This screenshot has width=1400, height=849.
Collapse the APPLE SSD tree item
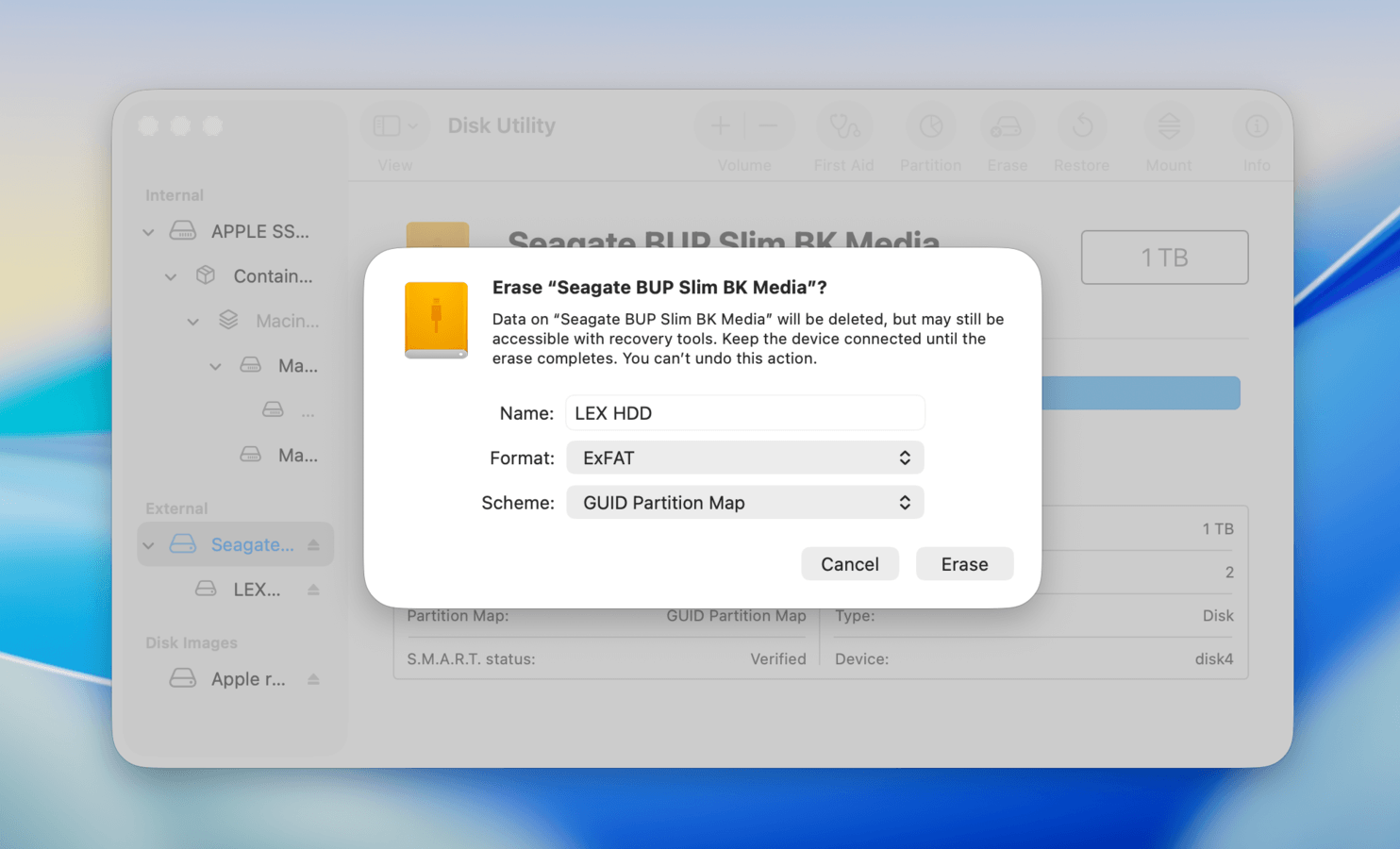coord(148,231)
